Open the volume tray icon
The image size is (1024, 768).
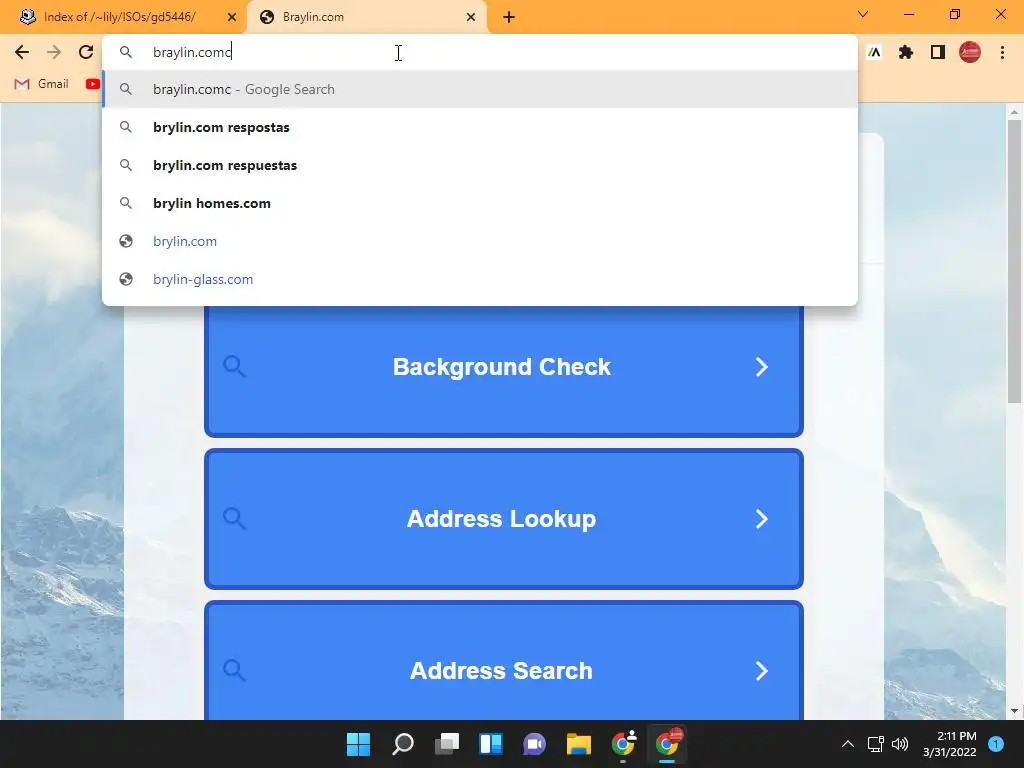tap(900, 744)
